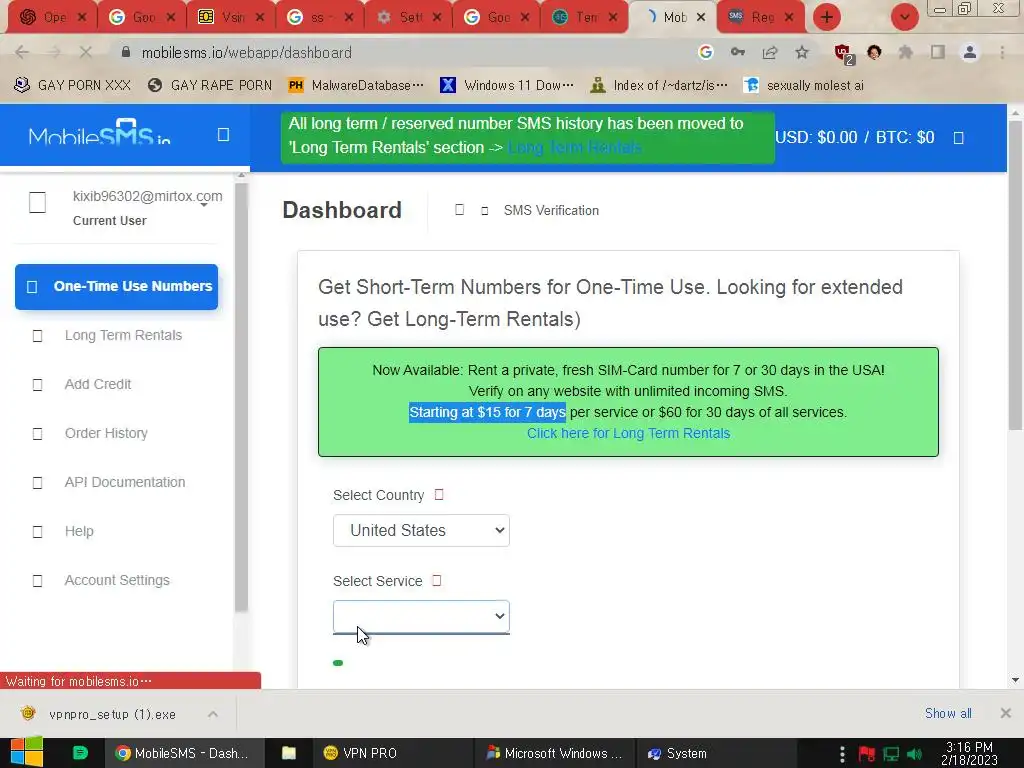The height and width of the screenshot is (768, 1024).
Task: Click the USD / BTC balance text
Action: (x=854, y=137)
